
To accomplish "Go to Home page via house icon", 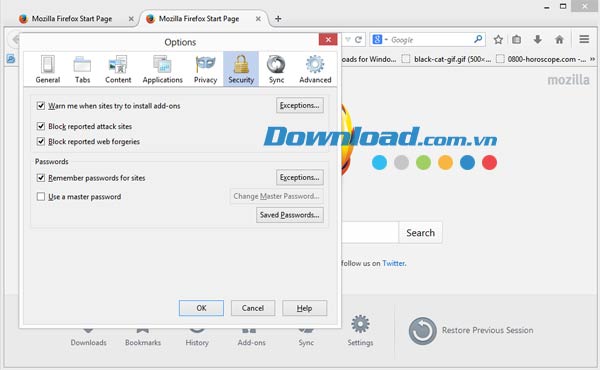I will [559, 39].
